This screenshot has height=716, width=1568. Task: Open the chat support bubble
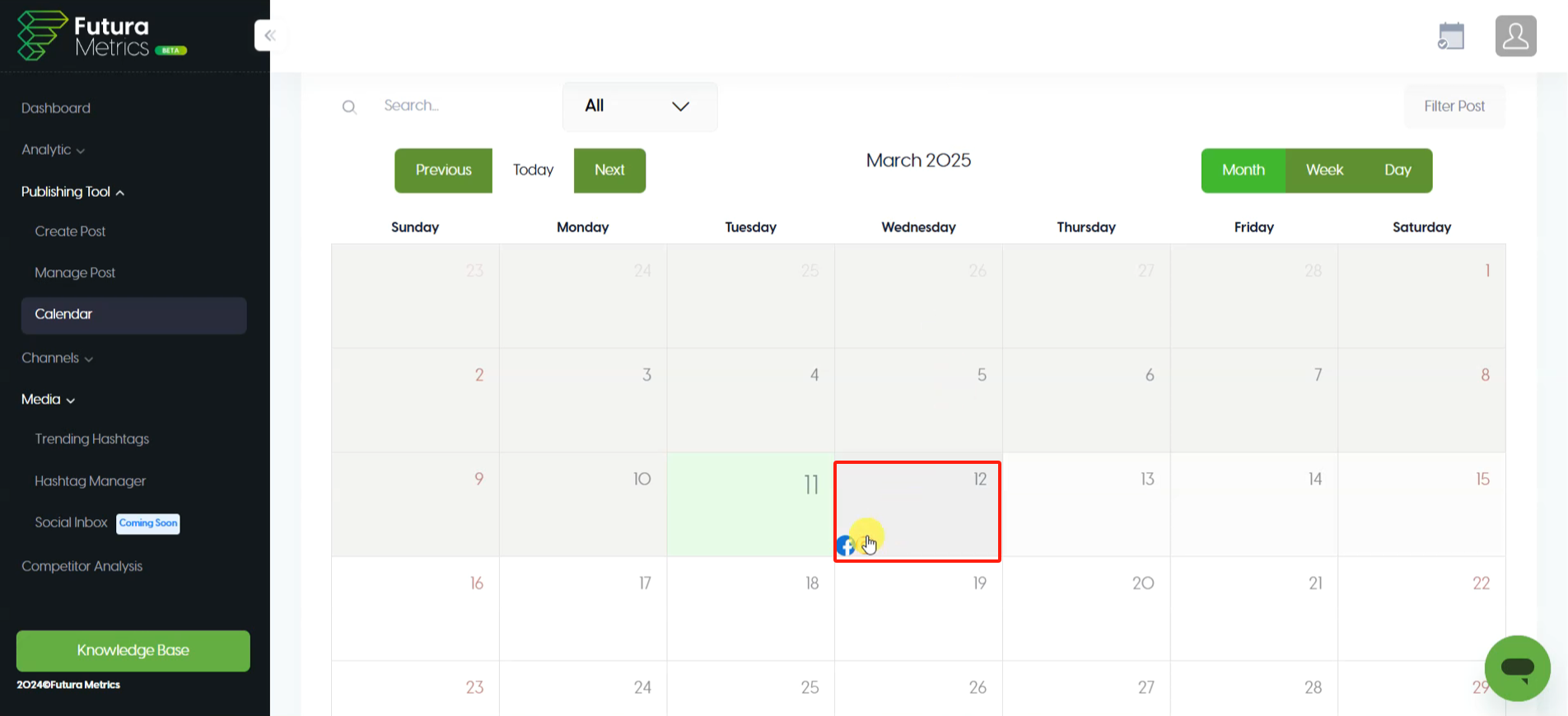click(x=1517, y=667)
